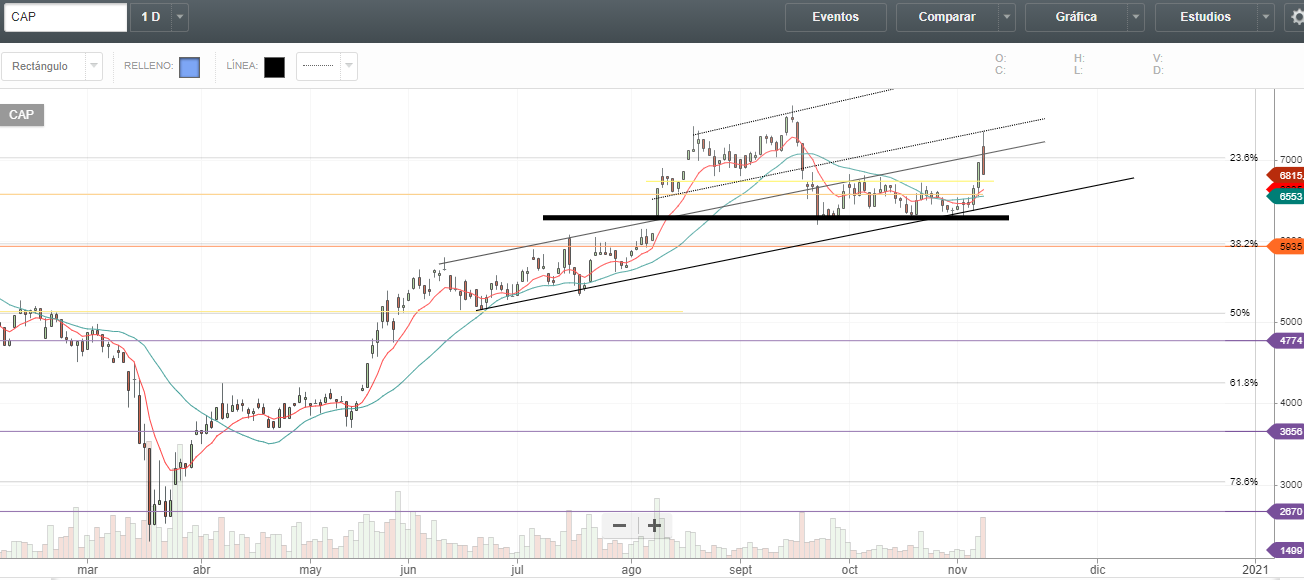Zoom out with the minus button
Viewport: 1304px width, 580px height.
pos(620,526)
